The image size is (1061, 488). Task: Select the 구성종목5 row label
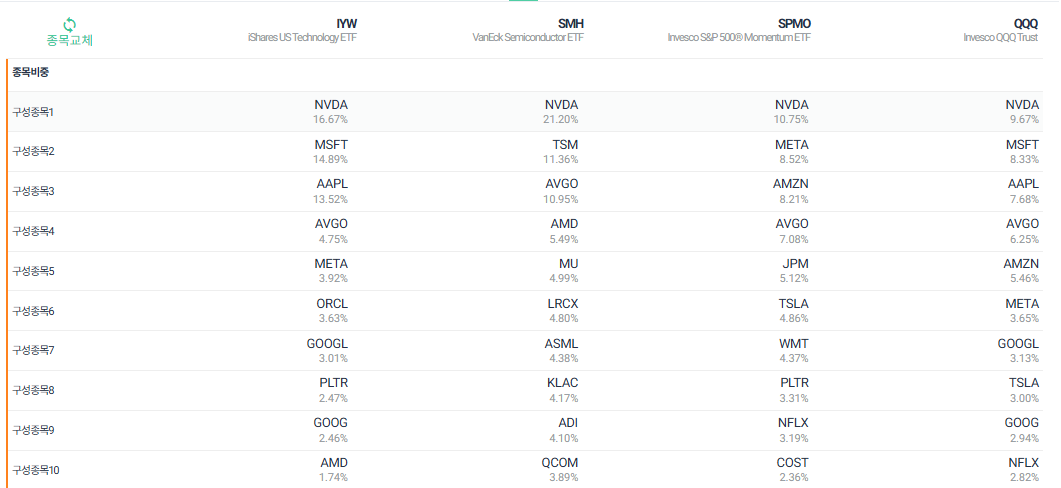[x=33, y=271]
